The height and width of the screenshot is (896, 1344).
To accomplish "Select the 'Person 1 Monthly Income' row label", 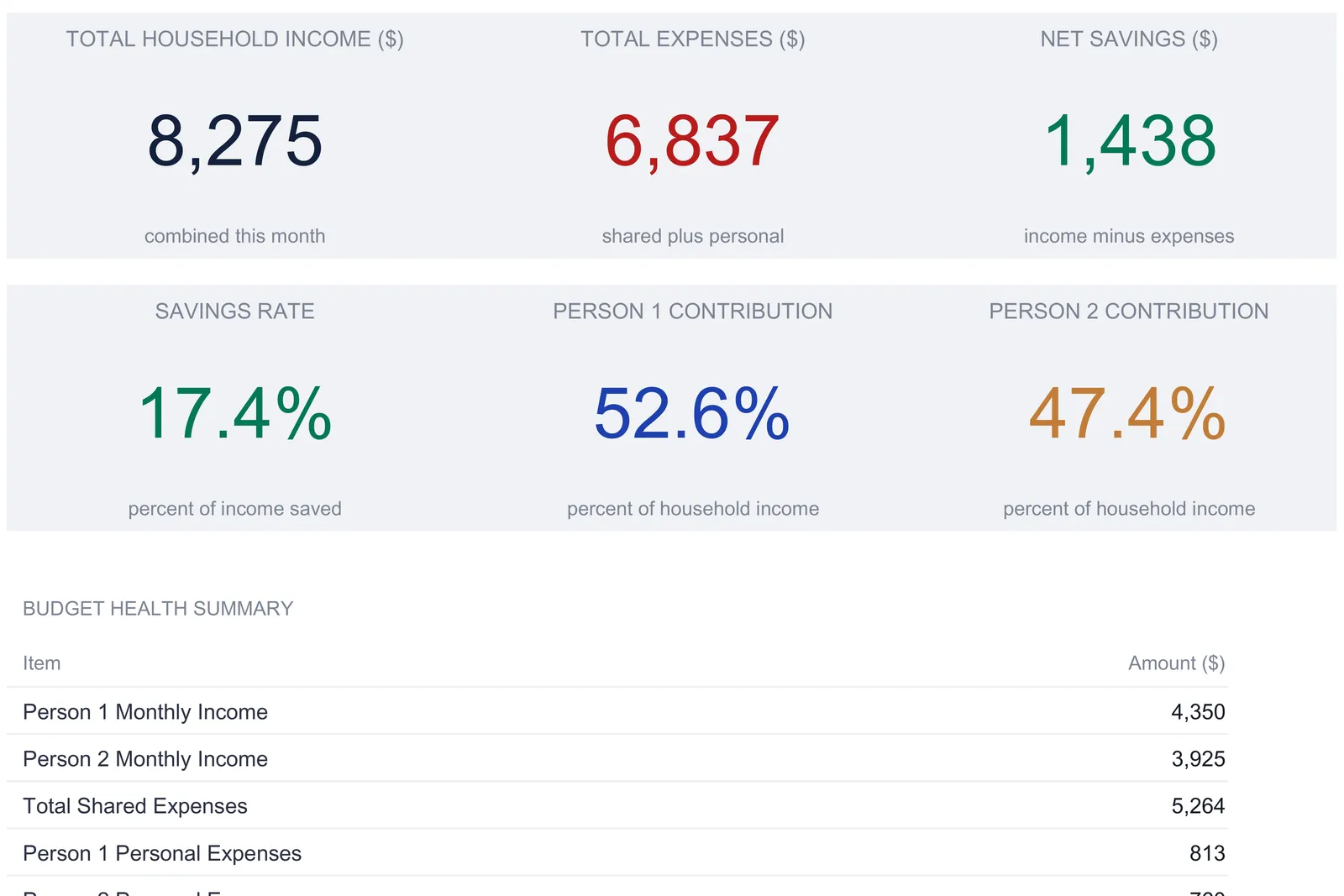I will [145, 712].
